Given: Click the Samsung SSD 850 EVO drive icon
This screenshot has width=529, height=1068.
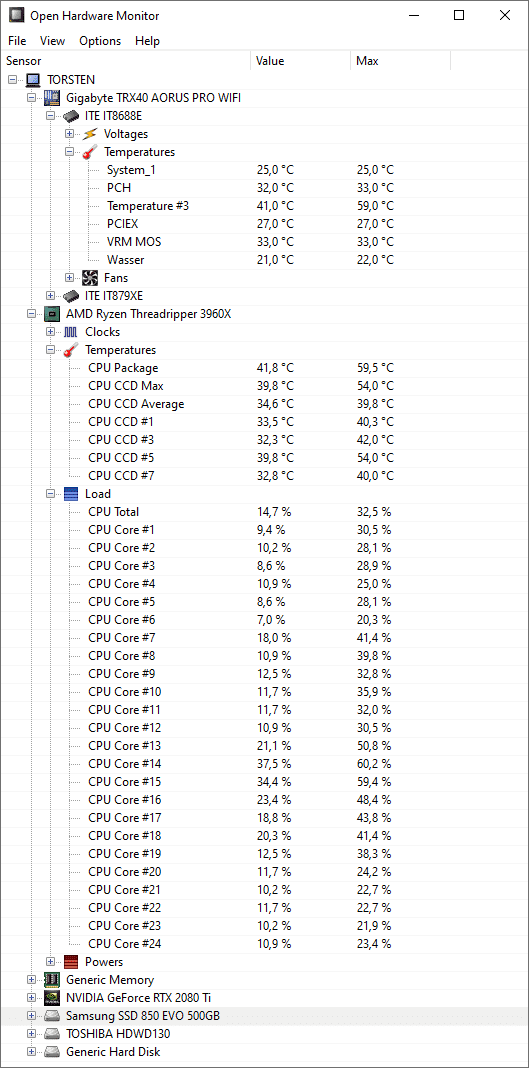Looking at the screenshot, I should (x=52, y=1016).
